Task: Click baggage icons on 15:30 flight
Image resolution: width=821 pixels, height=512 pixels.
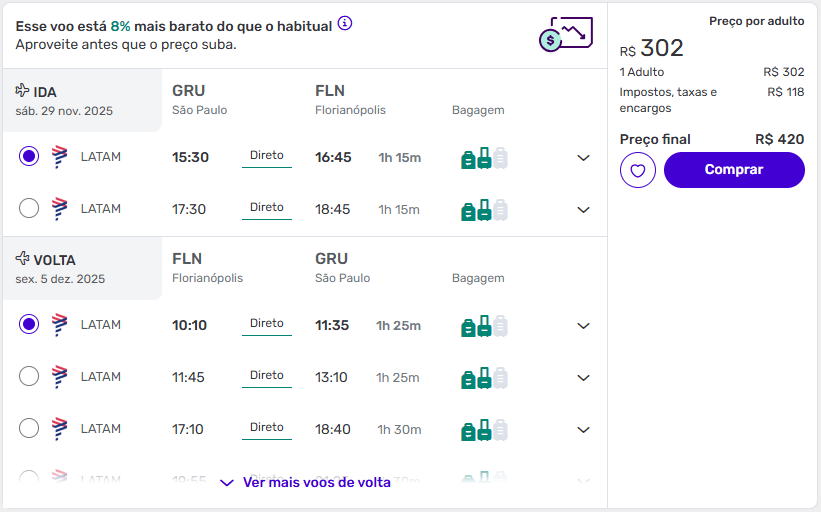Action: tap(484, 158)
